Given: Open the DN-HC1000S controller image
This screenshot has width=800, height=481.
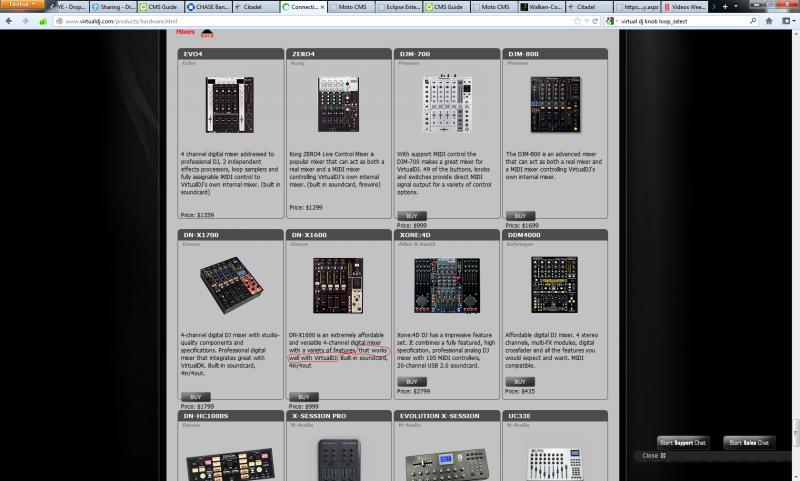Looking at the screenshot, I should (x=231, y=463).
